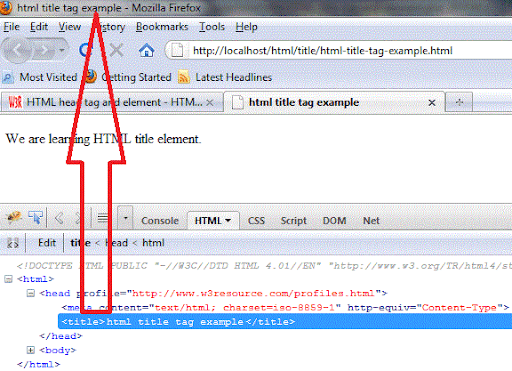This screenshot has height=371, width=512.
Task: Switch to the Firebug DOM panel
Action: point(334,221)
